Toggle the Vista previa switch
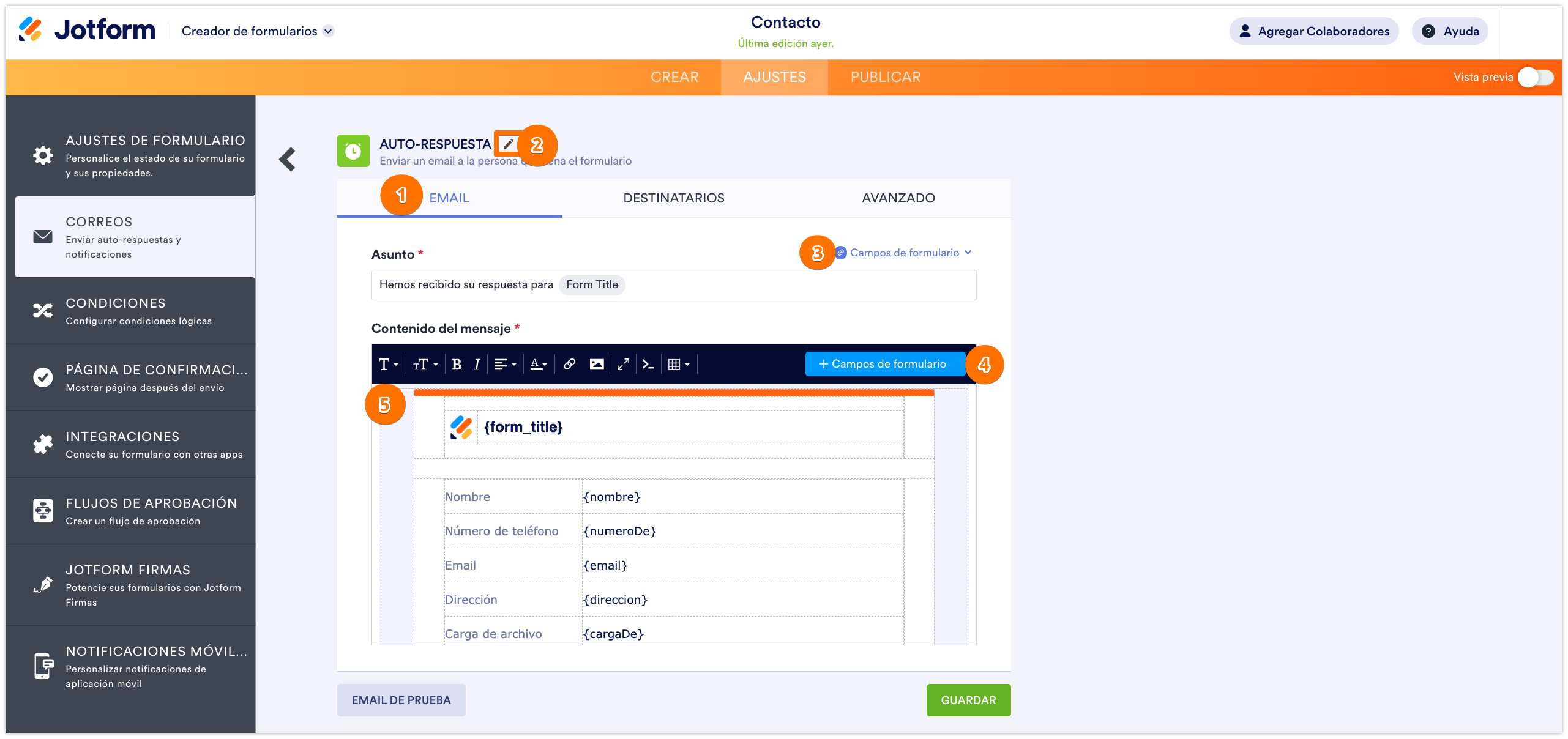 pyautogui.click(x=1535, y=77)
